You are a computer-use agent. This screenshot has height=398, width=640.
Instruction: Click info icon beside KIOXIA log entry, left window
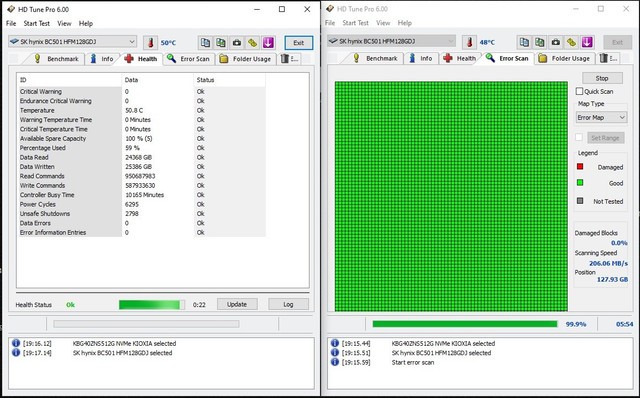(x=16, y=343)
